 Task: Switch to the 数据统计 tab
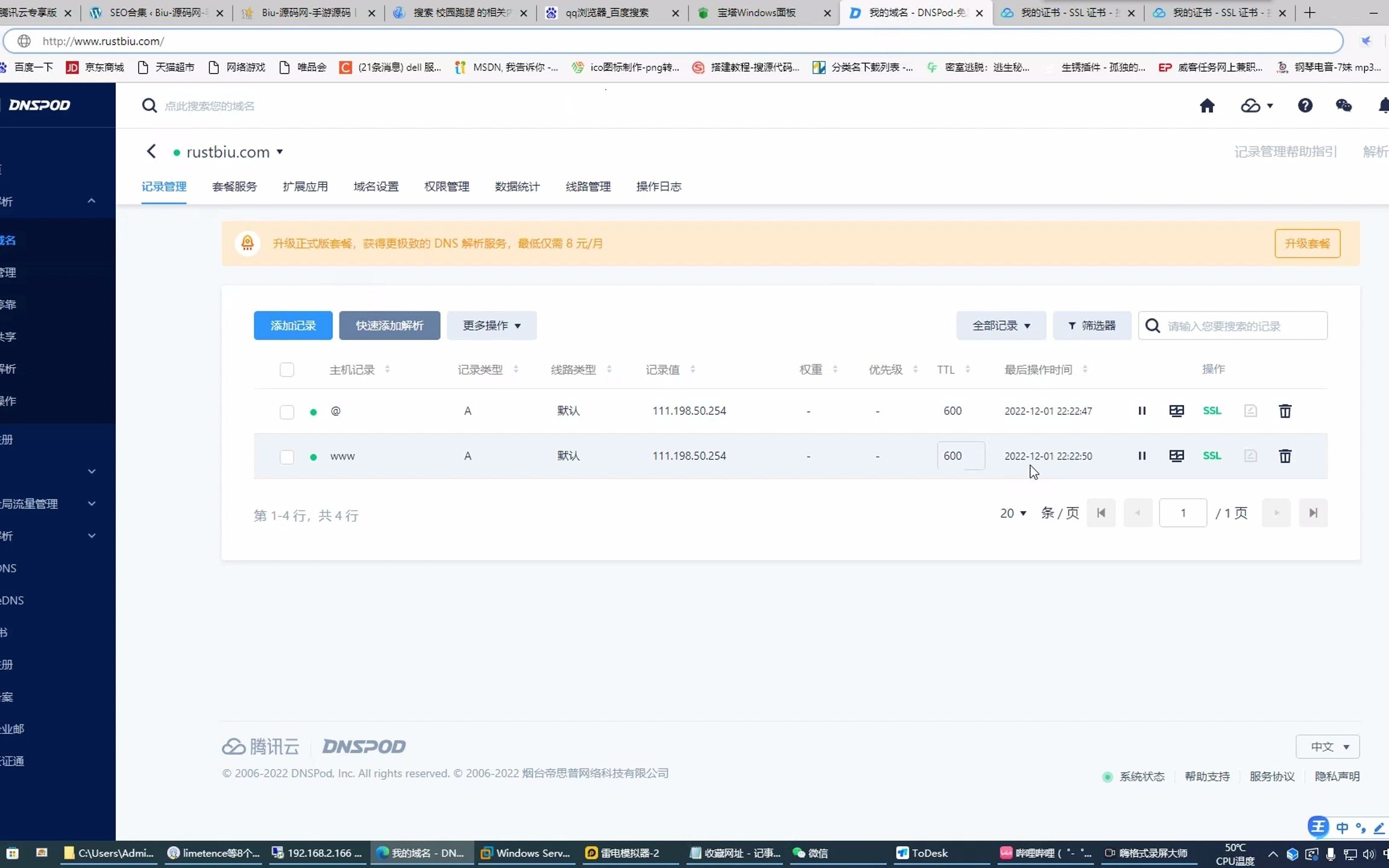[517, 187]
